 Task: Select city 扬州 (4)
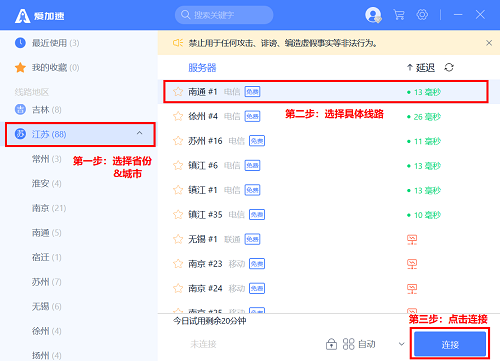pyautogui.click(x=47, y=355)
